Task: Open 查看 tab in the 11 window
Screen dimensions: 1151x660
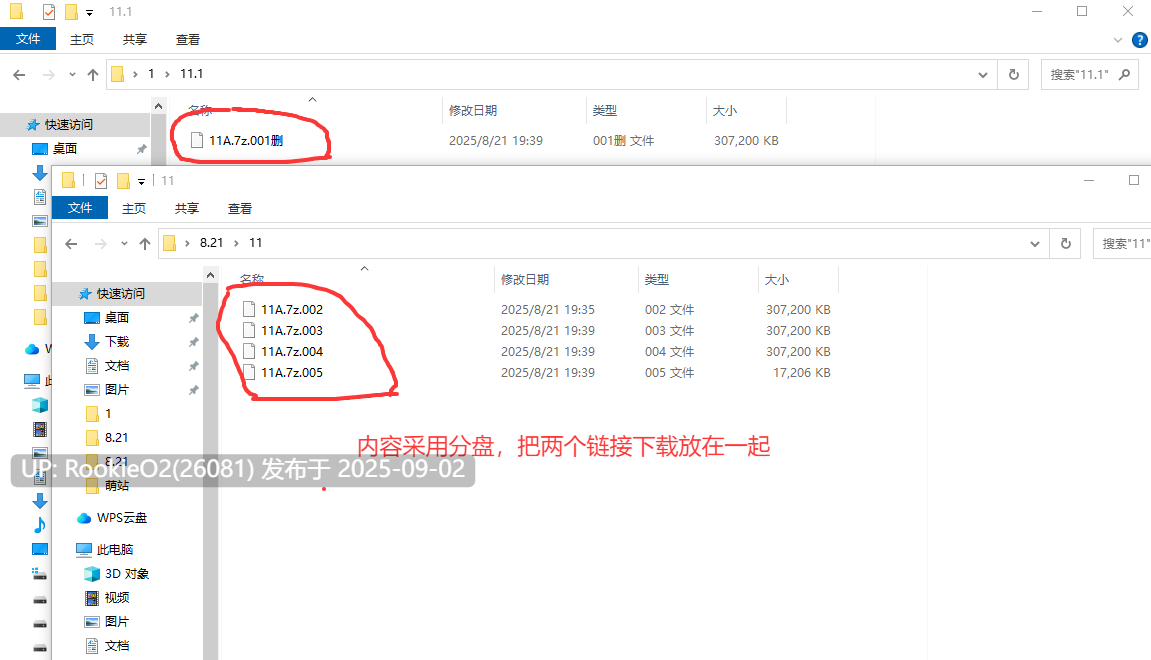Action: 239,208
